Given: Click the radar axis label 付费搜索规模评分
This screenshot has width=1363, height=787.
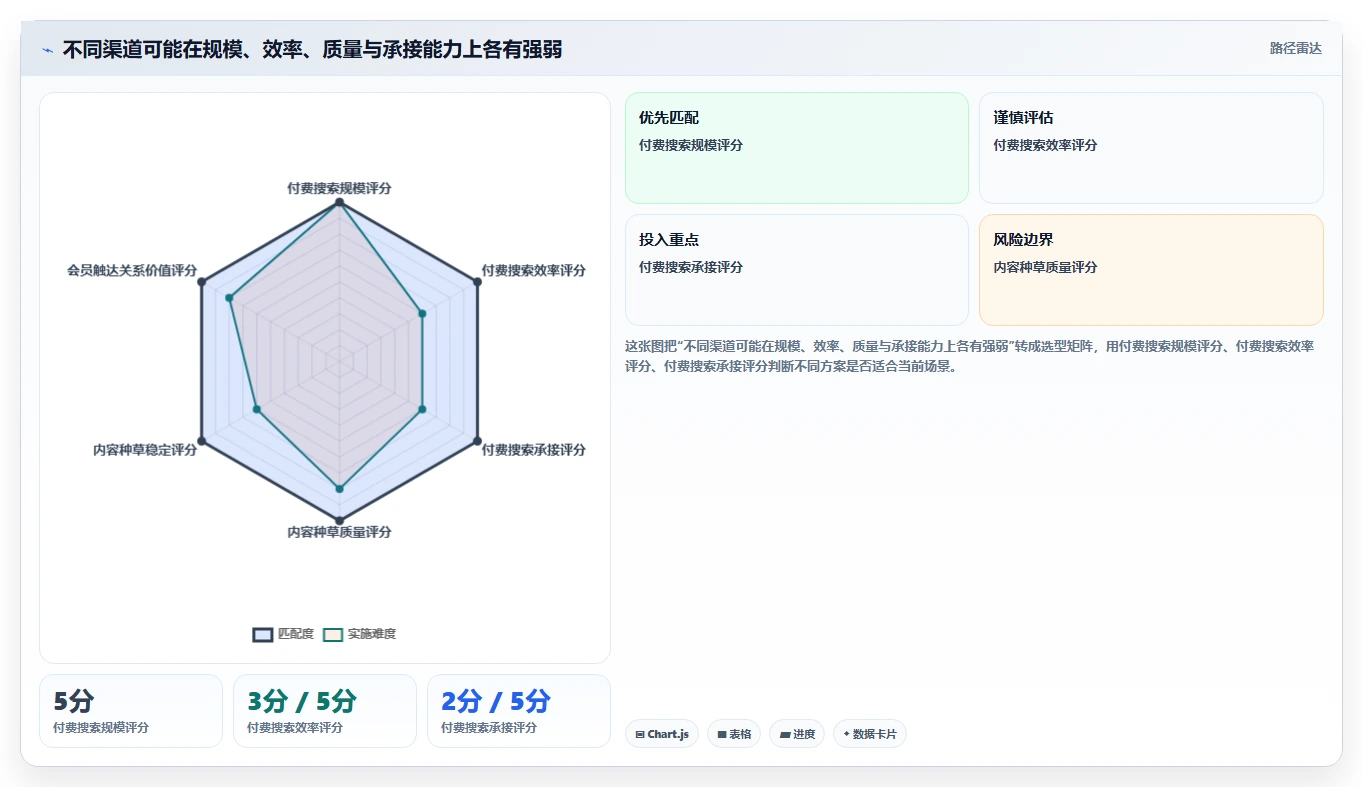Looking at the screenshot, I should click(339, 188).
